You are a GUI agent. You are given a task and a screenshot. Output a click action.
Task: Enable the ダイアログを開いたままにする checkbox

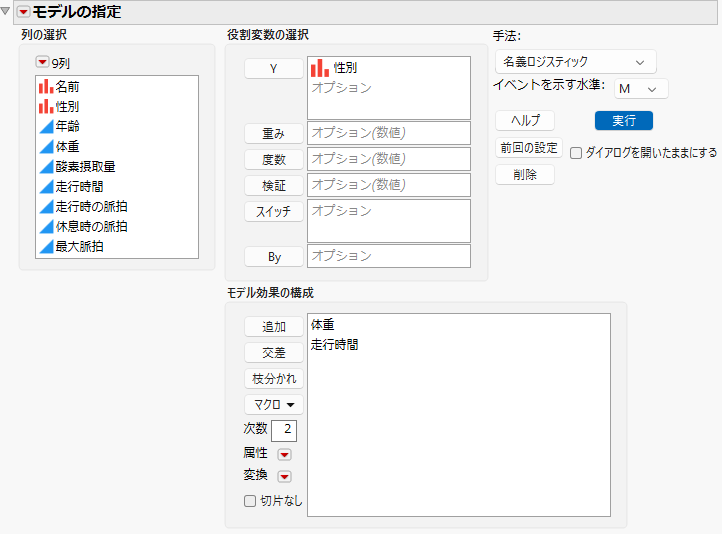[576, 153]
